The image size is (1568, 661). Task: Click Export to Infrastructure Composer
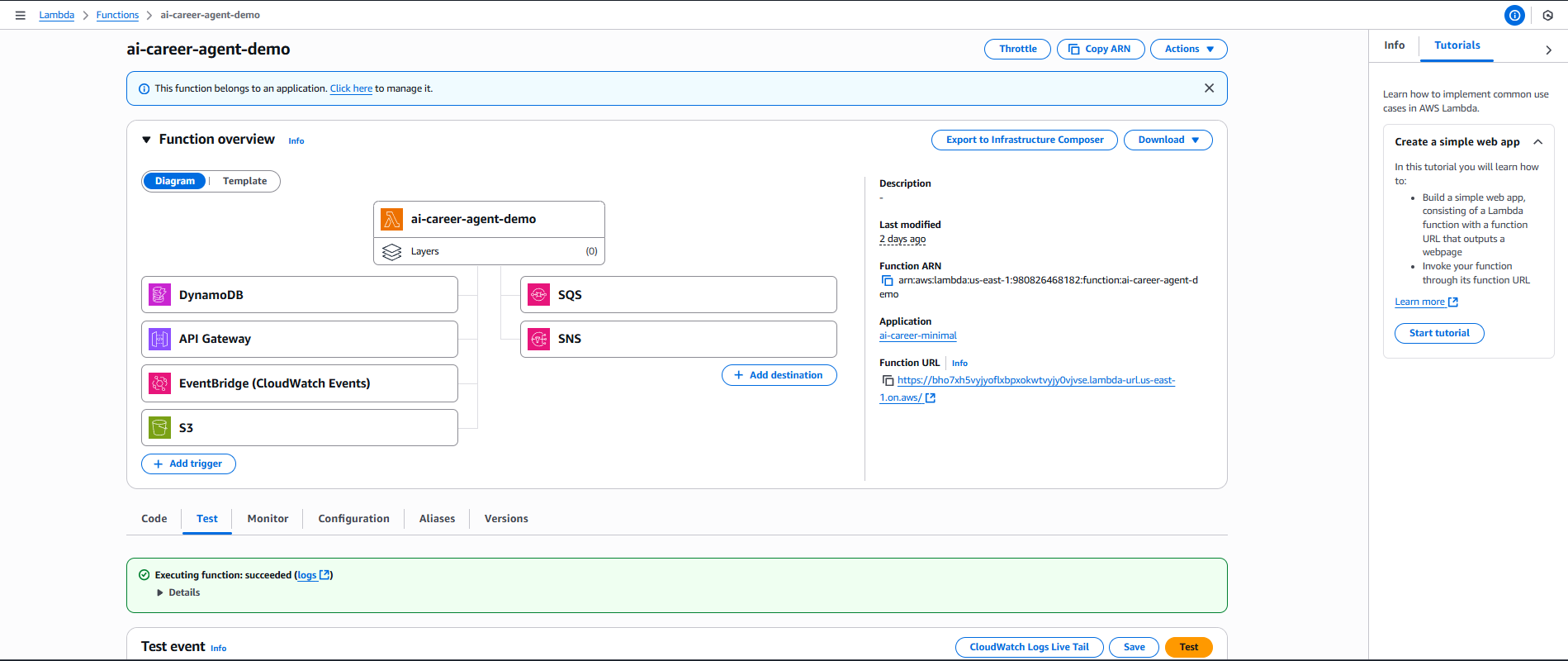pyautogui.click(x=1025, y=140)
